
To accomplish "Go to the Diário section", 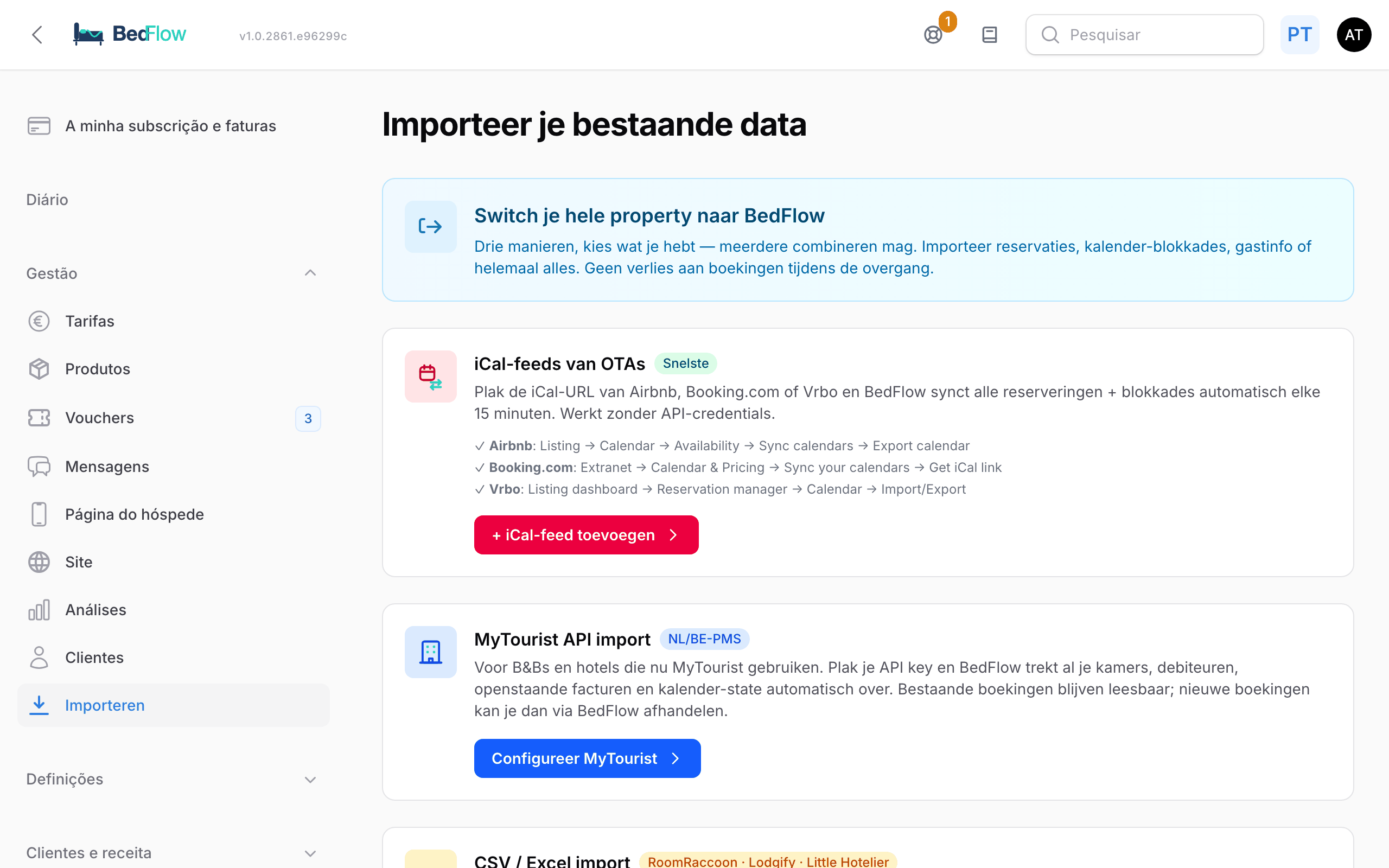I will tap(47, 200).
